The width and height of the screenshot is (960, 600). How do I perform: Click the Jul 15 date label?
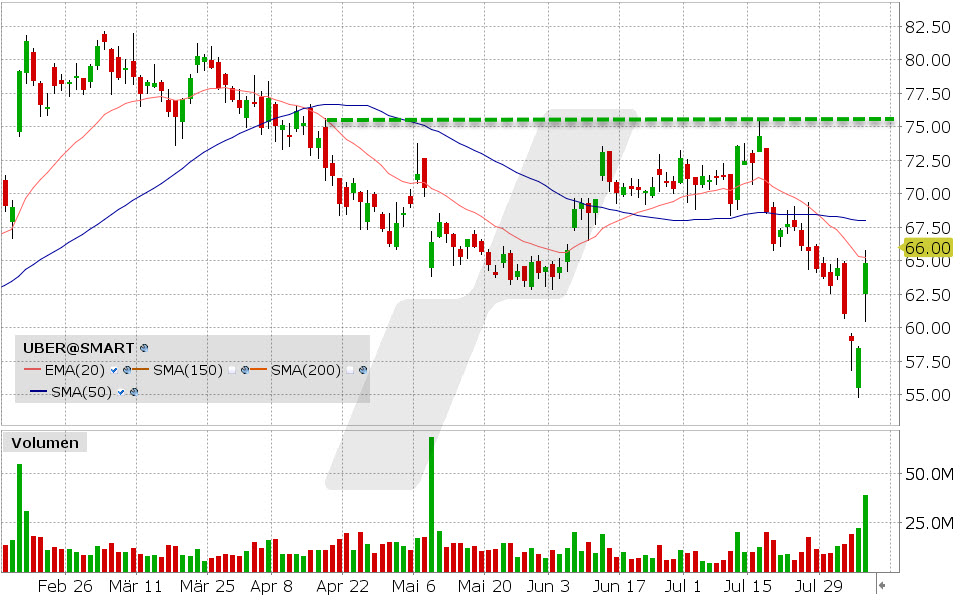pyautogui.click(x=748, y=586)
